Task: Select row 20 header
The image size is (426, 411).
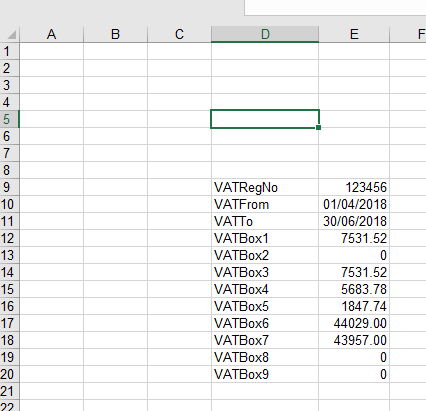Action: [10, 374]
